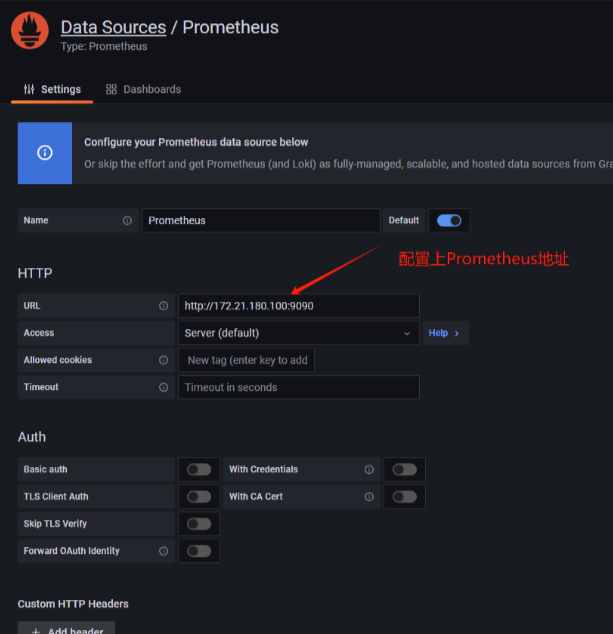
Task: Click the Add header button
Action: click(66, 628)
